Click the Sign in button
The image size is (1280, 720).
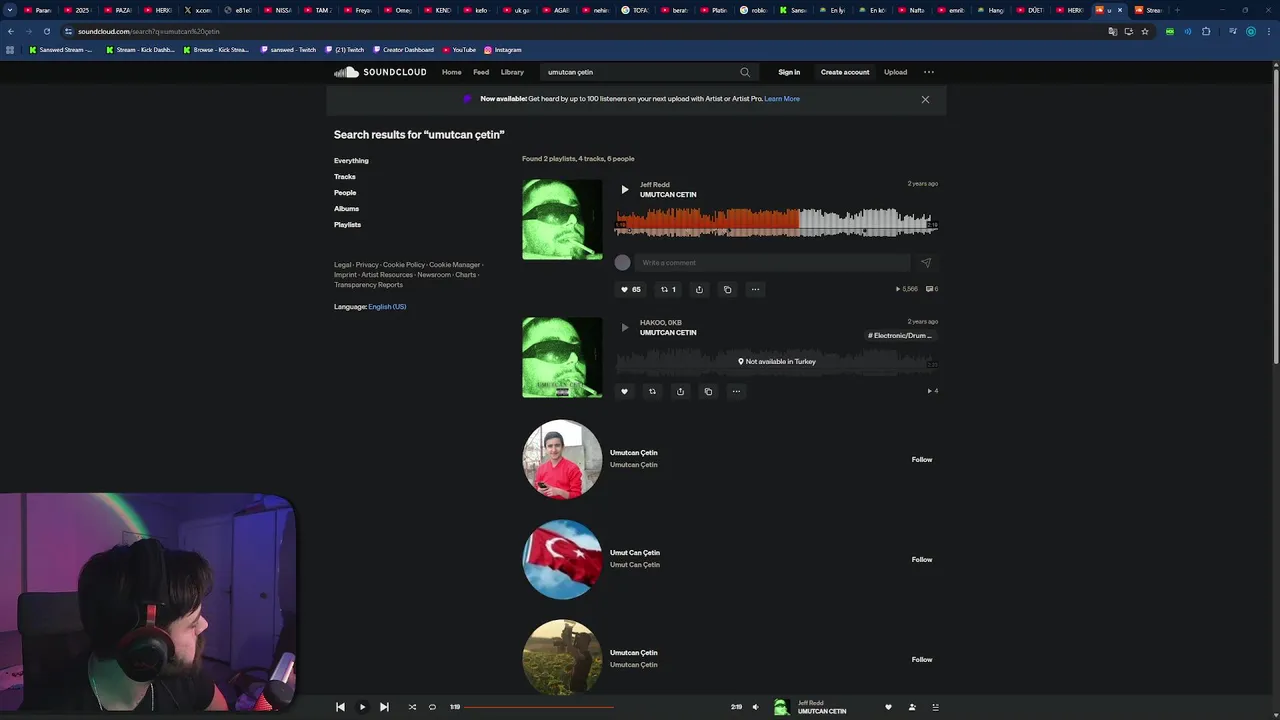coord(789,72)
